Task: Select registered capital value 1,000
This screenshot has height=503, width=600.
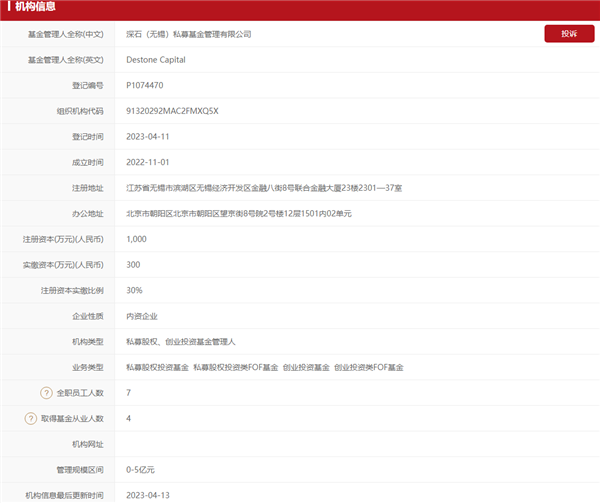Action: coord(136,239)
